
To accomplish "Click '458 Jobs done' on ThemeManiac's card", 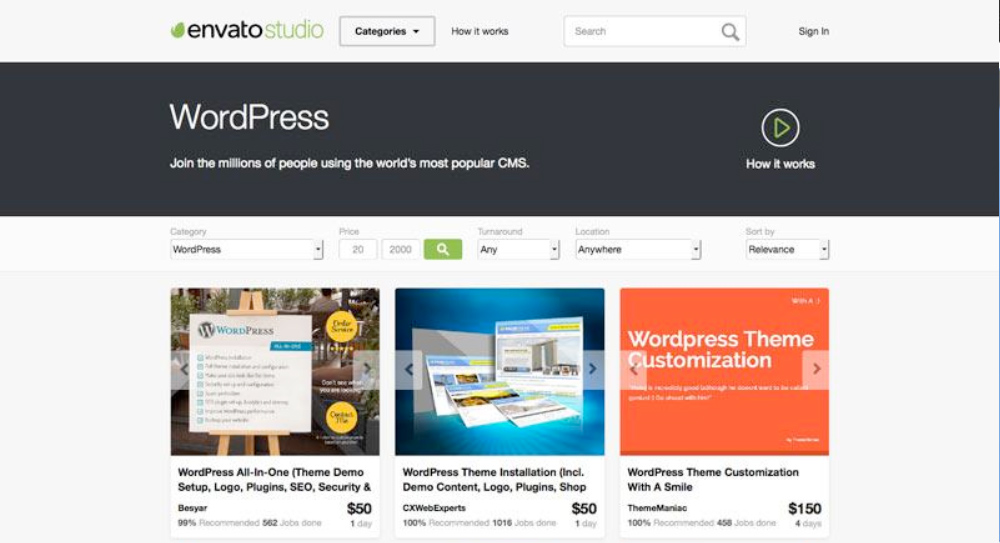I will coord(746,523).
